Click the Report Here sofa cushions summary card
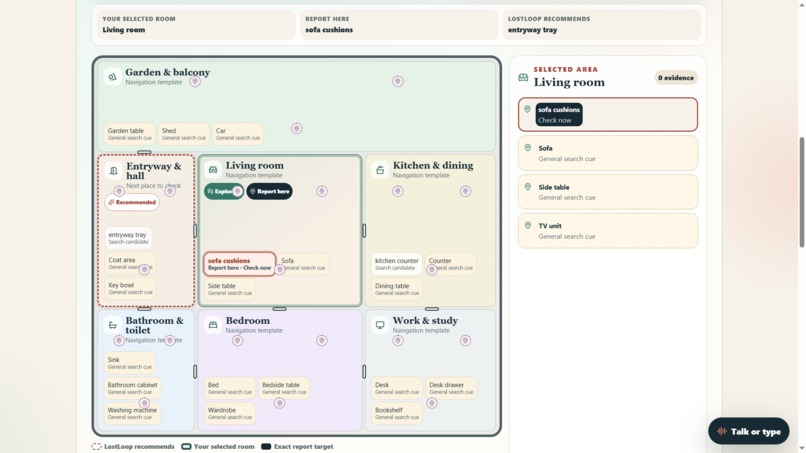Viewport: 806px width, 453px height. click(x=399, y=24)
